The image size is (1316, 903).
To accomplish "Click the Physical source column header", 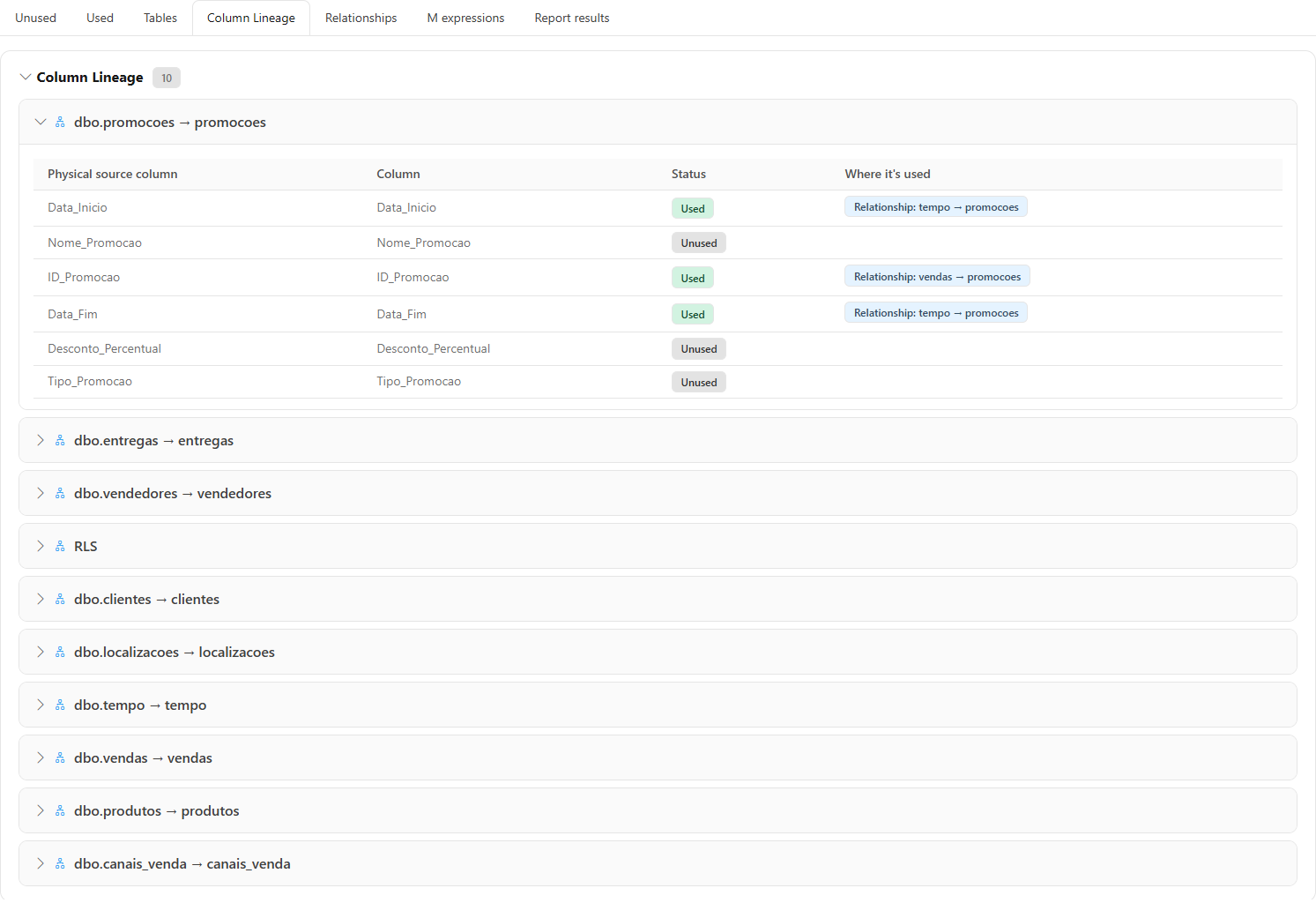I will pyautogui.click(x=113, y=175).
